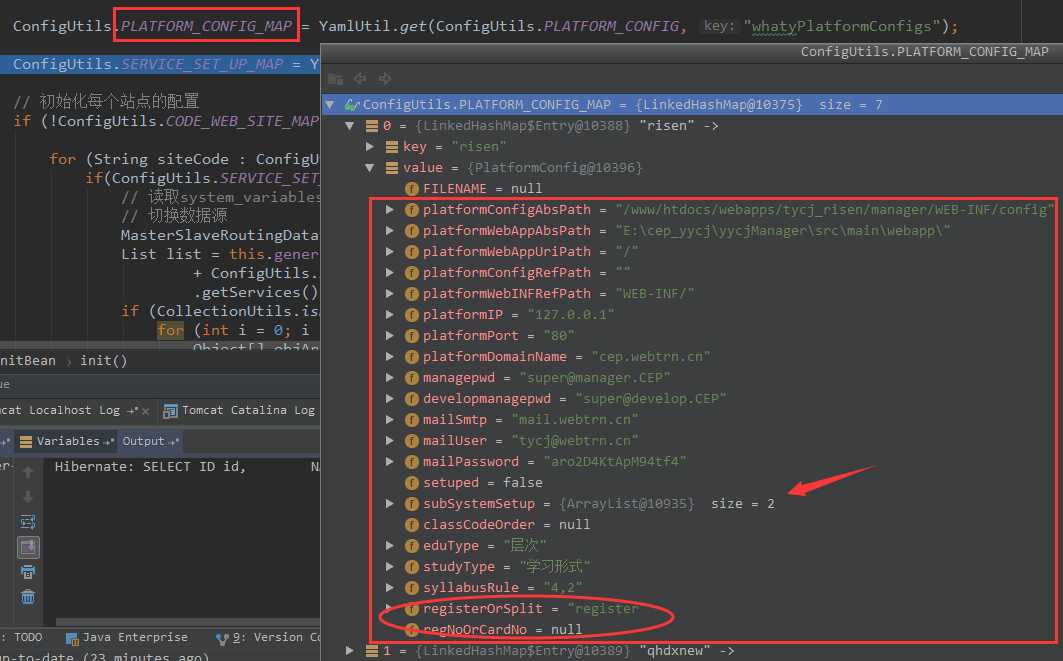
Task: Click the field icon of platformIP
Action: click(412, 315)
